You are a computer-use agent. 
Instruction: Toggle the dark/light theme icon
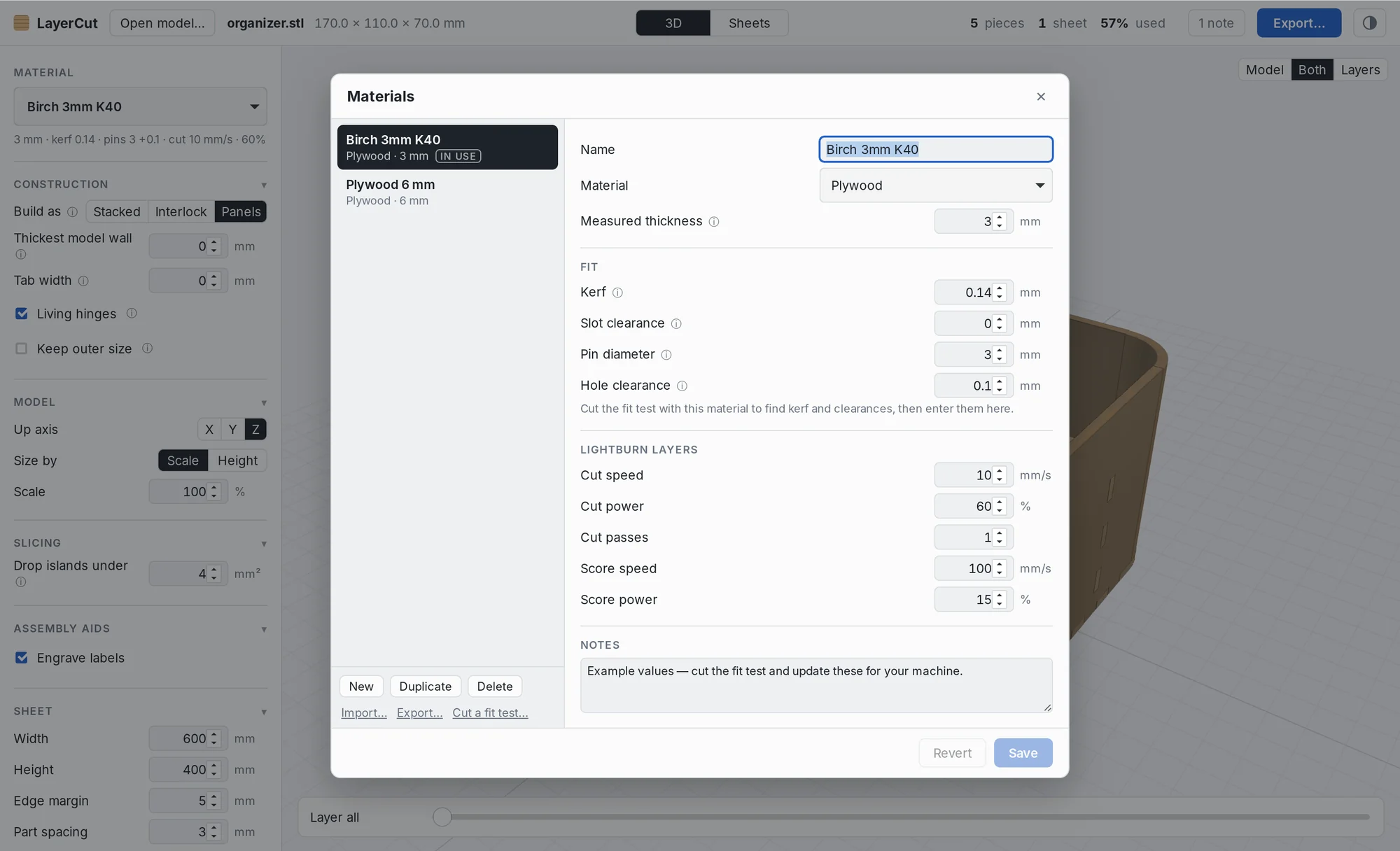click(1370, 23)
